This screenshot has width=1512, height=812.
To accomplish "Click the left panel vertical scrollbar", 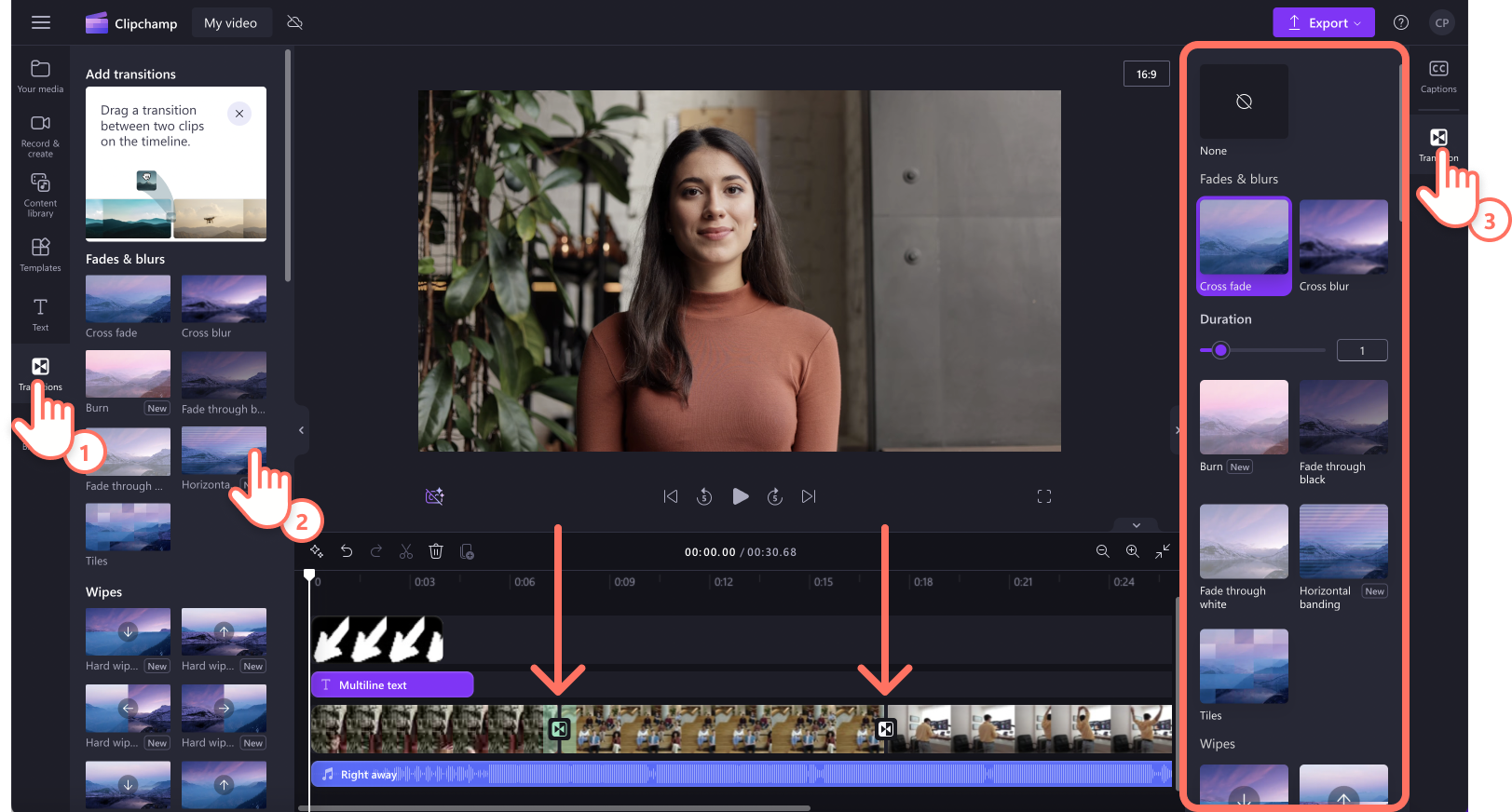I will (288, 165).
